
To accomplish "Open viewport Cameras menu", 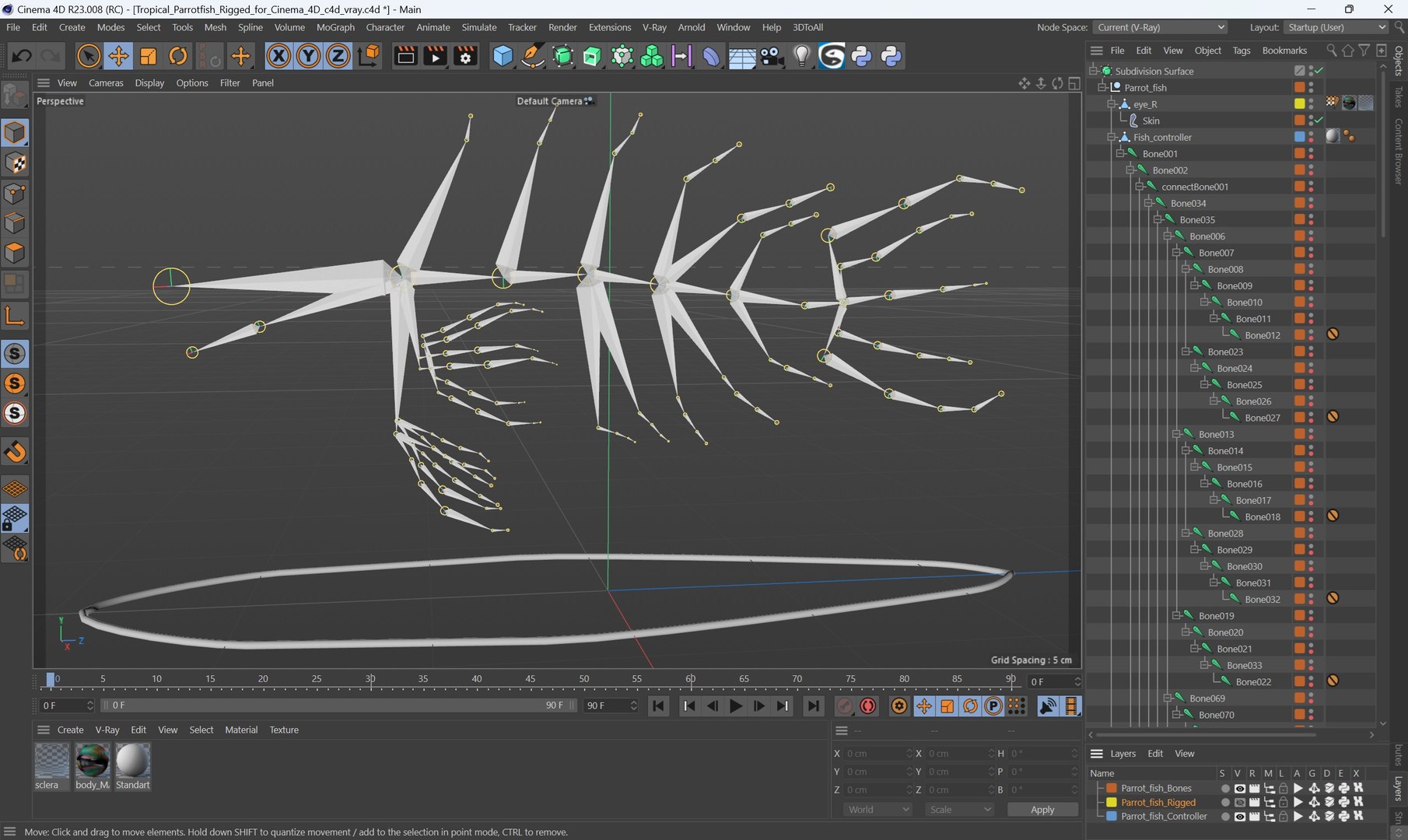I will (106, 82).
